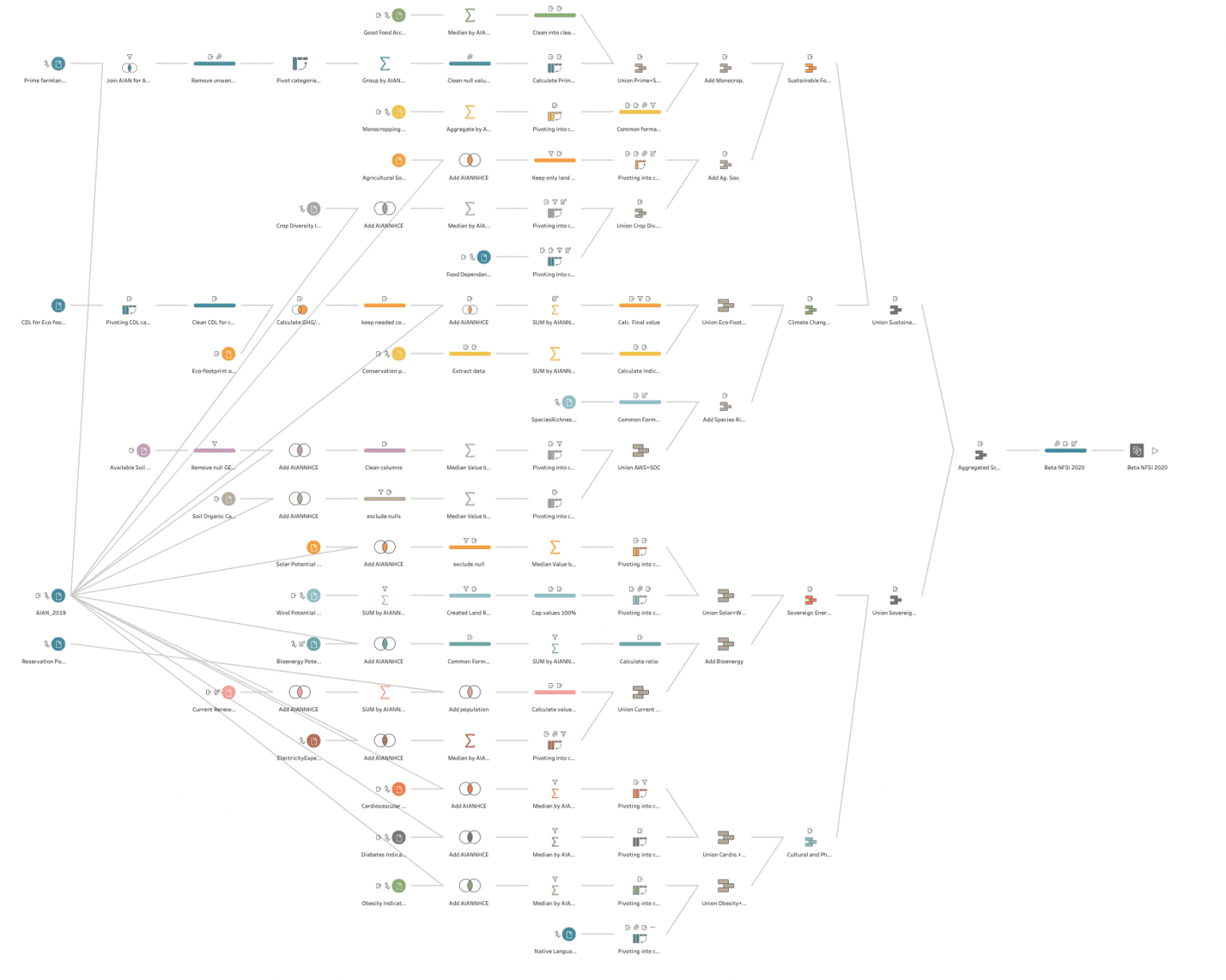Image resolution: width=1226 pixels, height=980 pixels.
Task: Select the Pivot categorie... pivot step
Action: tap(299, 64)
